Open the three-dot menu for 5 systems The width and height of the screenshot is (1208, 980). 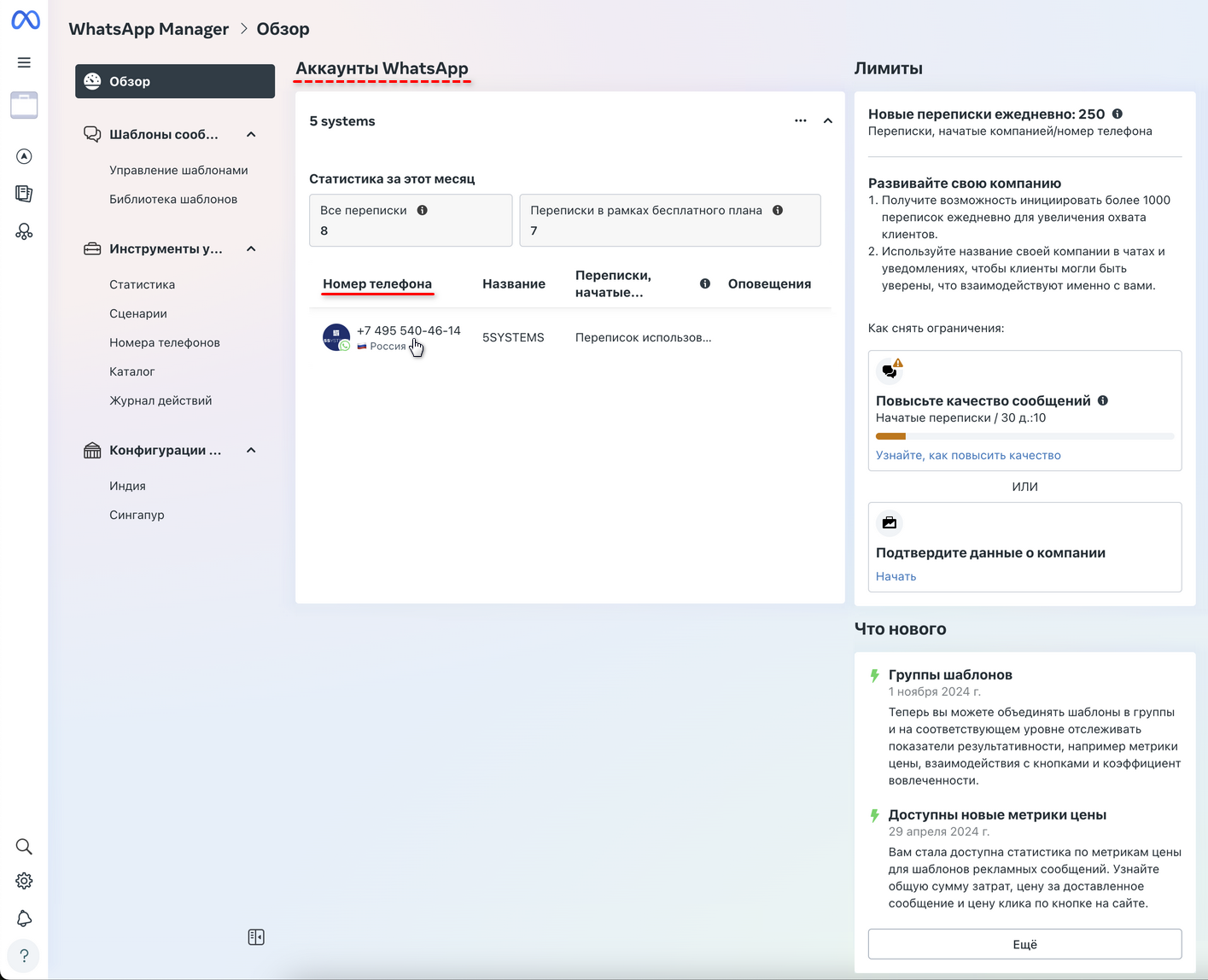[x=800, y=120]
